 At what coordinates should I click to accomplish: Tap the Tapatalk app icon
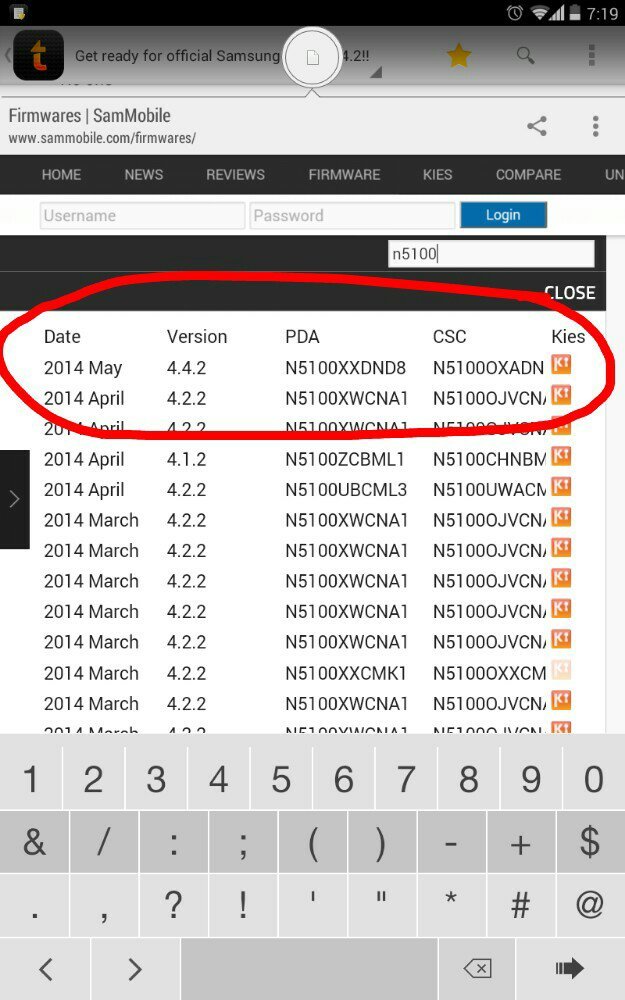click(38, 55)
